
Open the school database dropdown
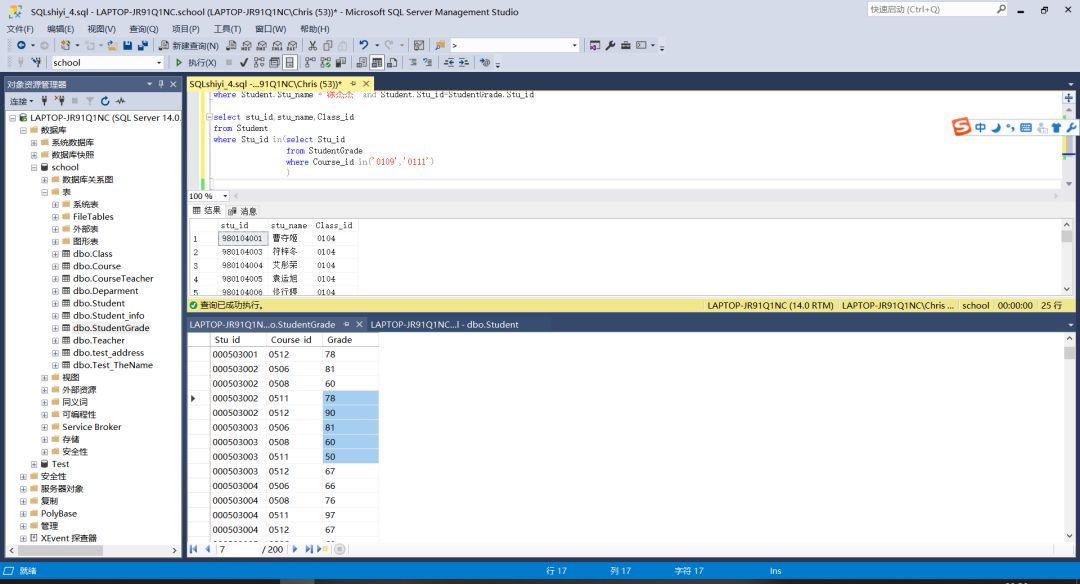pos(158,63)
